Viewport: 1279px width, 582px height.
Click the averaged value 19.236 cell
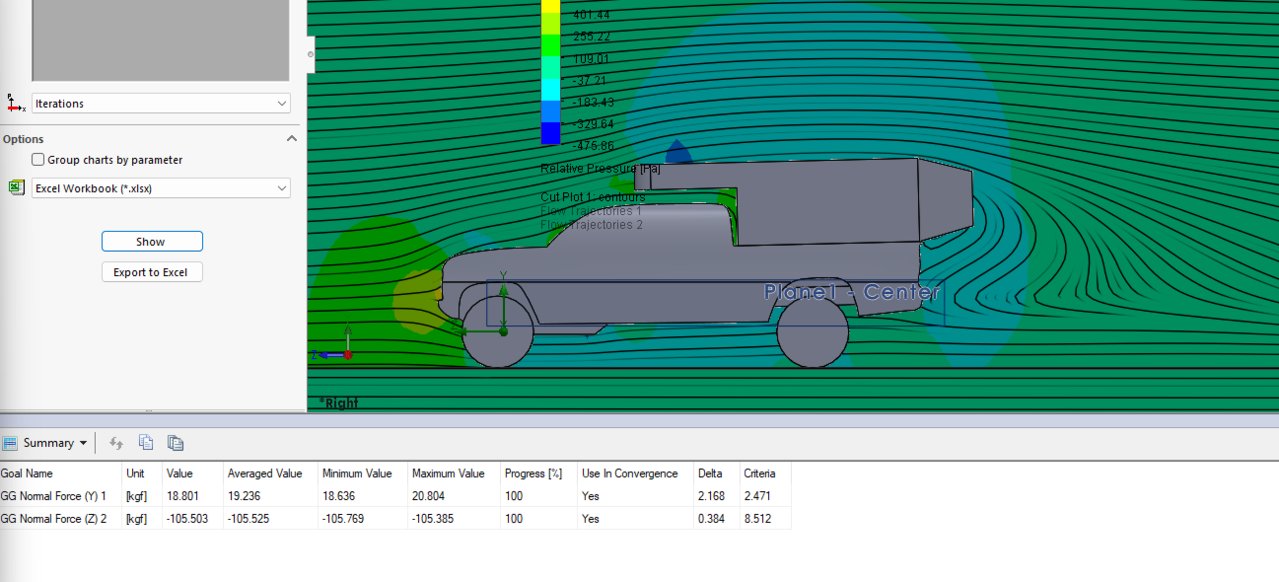click(244, 494)
